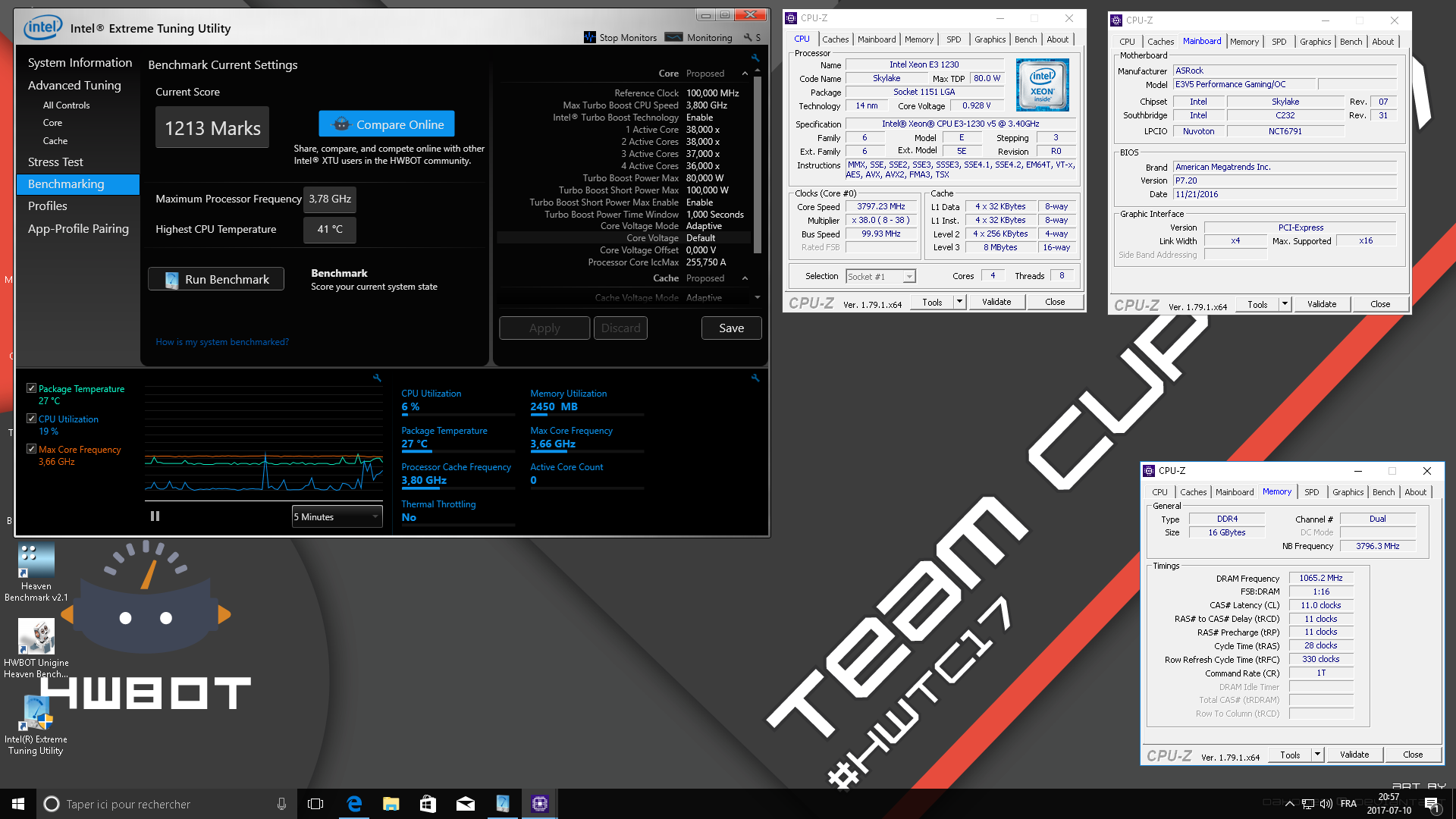Click Save in the XTU settings panel
1456x819 pixels.
click(731, 328)
